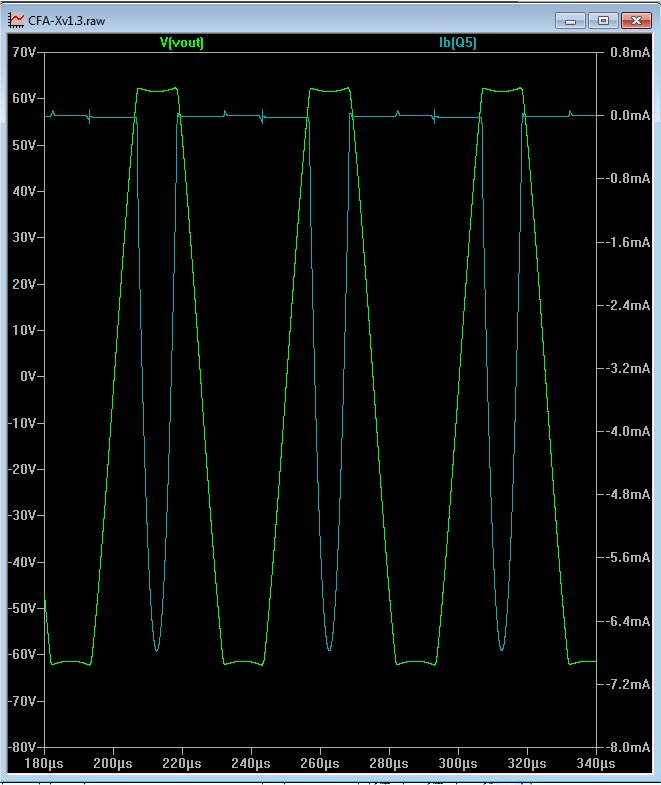Screen dimensions: 661x785
Task: Click the 10V left axis label
Action: point(24,330)
